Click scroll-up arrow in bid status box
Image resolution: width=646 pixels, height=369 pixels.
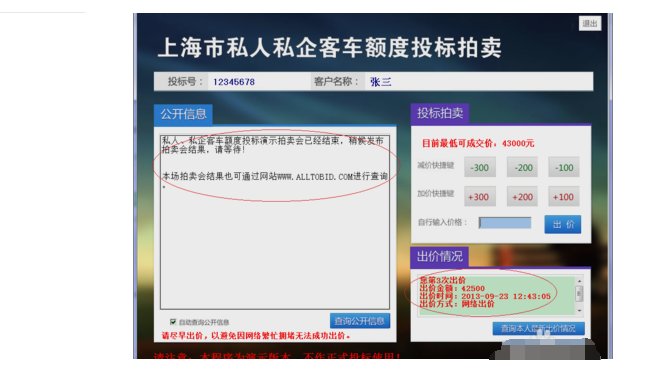click(x=579, y=281)
